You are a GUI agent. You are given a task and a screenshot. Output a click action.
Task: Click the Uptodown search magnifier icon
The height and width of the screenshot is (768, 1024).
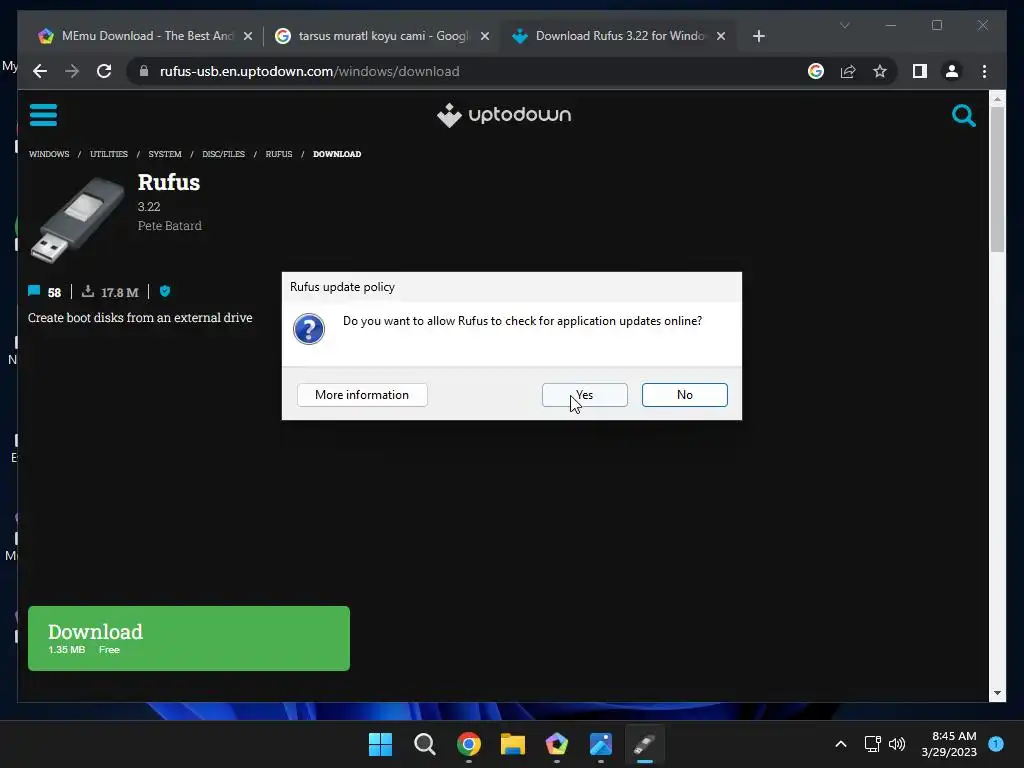963,116
